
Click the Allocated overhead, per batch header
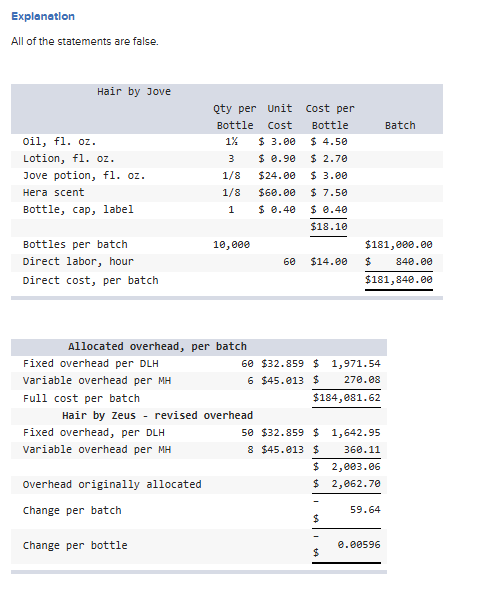[158, 346]
